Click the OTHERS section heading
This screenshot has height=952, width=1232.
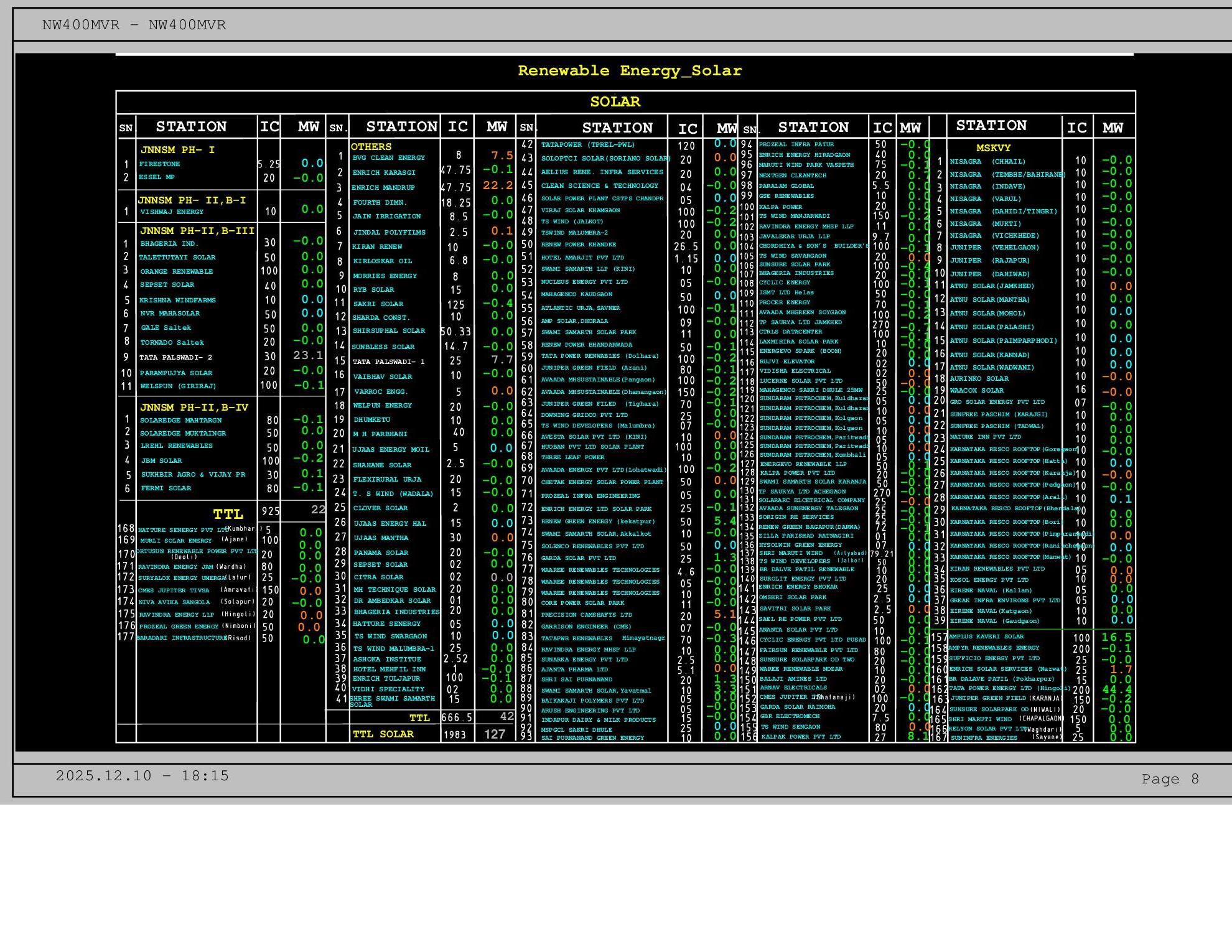click(371, 147)
